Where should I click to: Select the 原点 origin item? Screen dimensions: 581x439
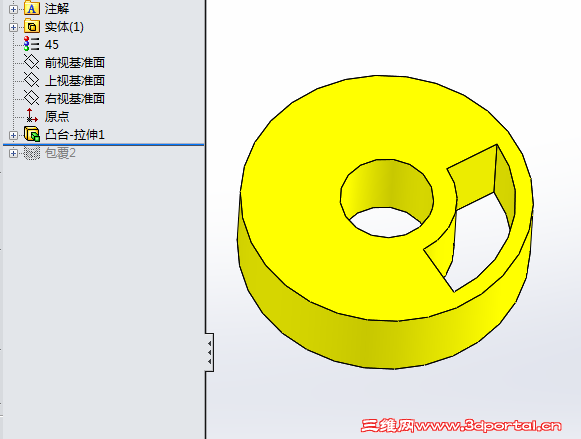click(57, 116)
